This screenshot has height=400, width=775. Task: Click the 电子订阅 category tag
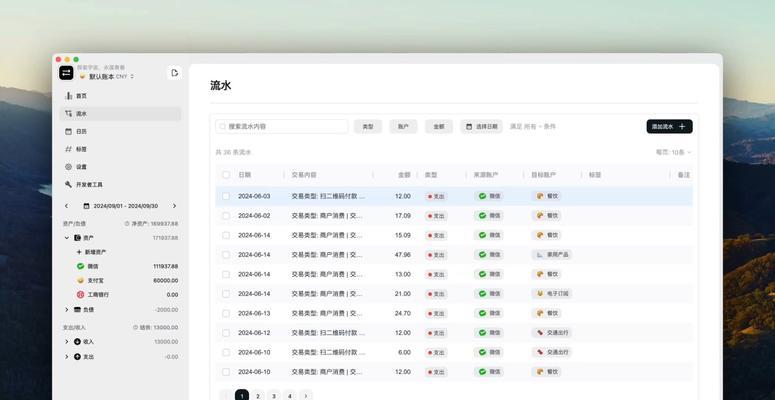552,294
